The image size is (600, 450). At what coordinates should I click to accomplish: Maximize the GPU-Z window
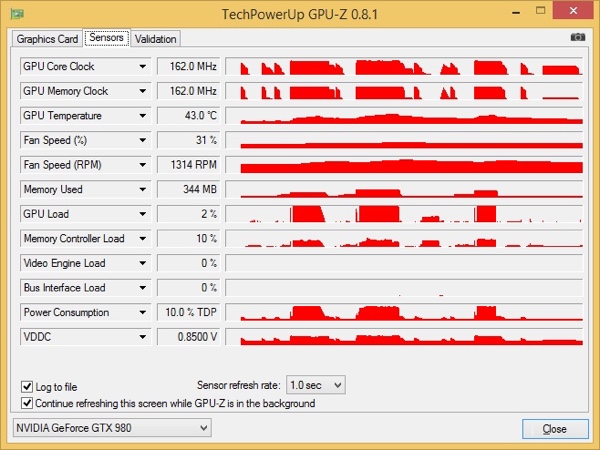[x=540, y=11]
